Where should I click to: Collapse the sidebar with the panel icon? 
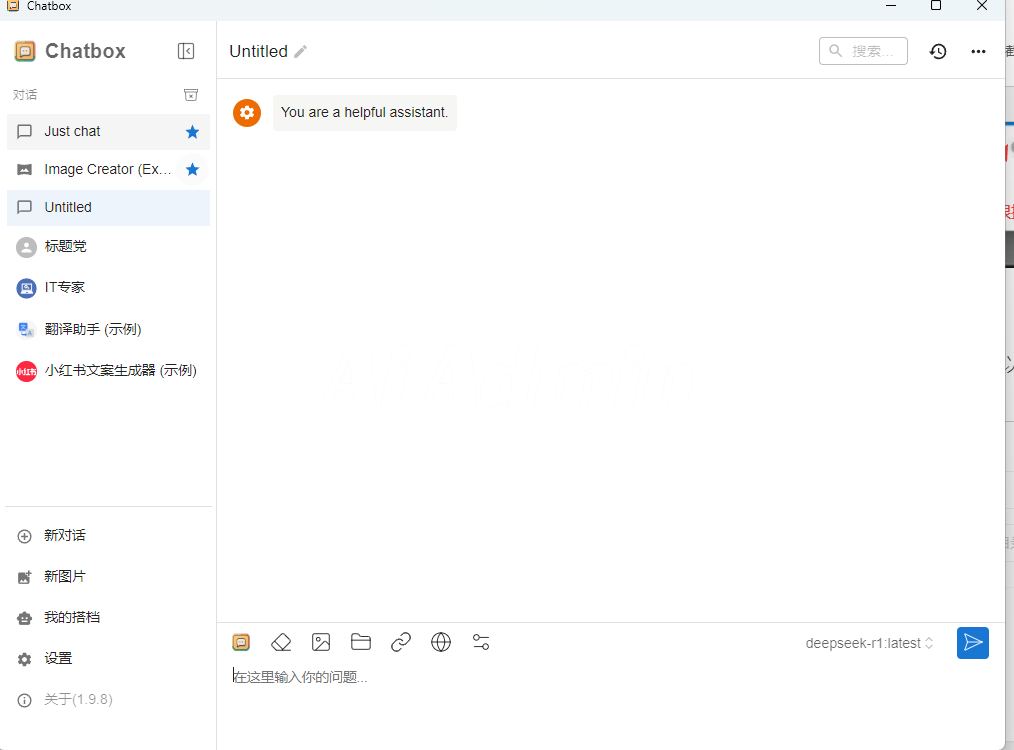point(186,51)
